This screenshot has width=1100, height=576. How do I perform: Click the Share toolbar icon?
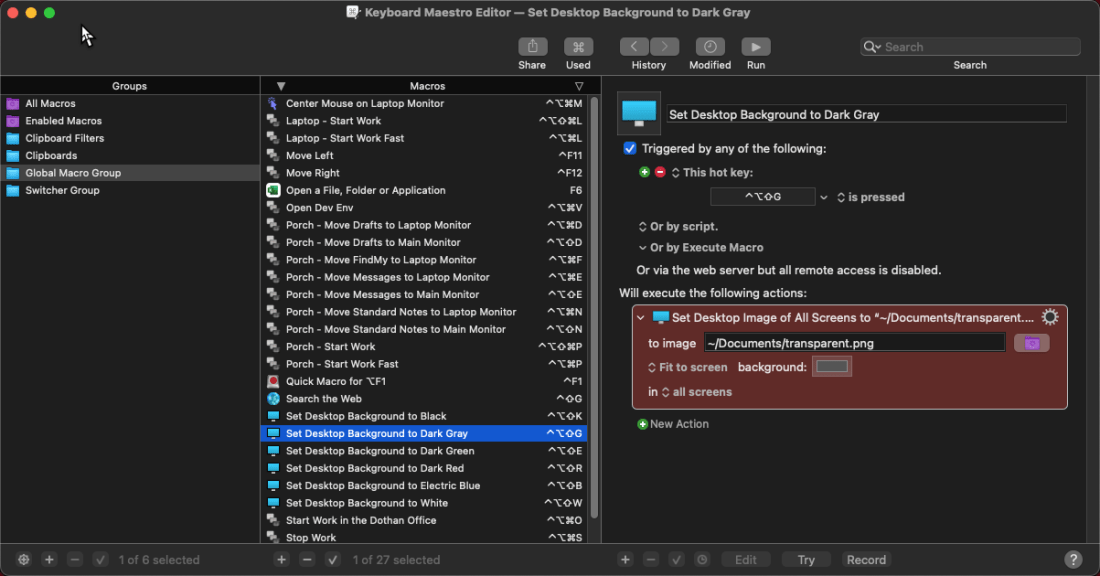pyautogui.click(x=532, y=47)
